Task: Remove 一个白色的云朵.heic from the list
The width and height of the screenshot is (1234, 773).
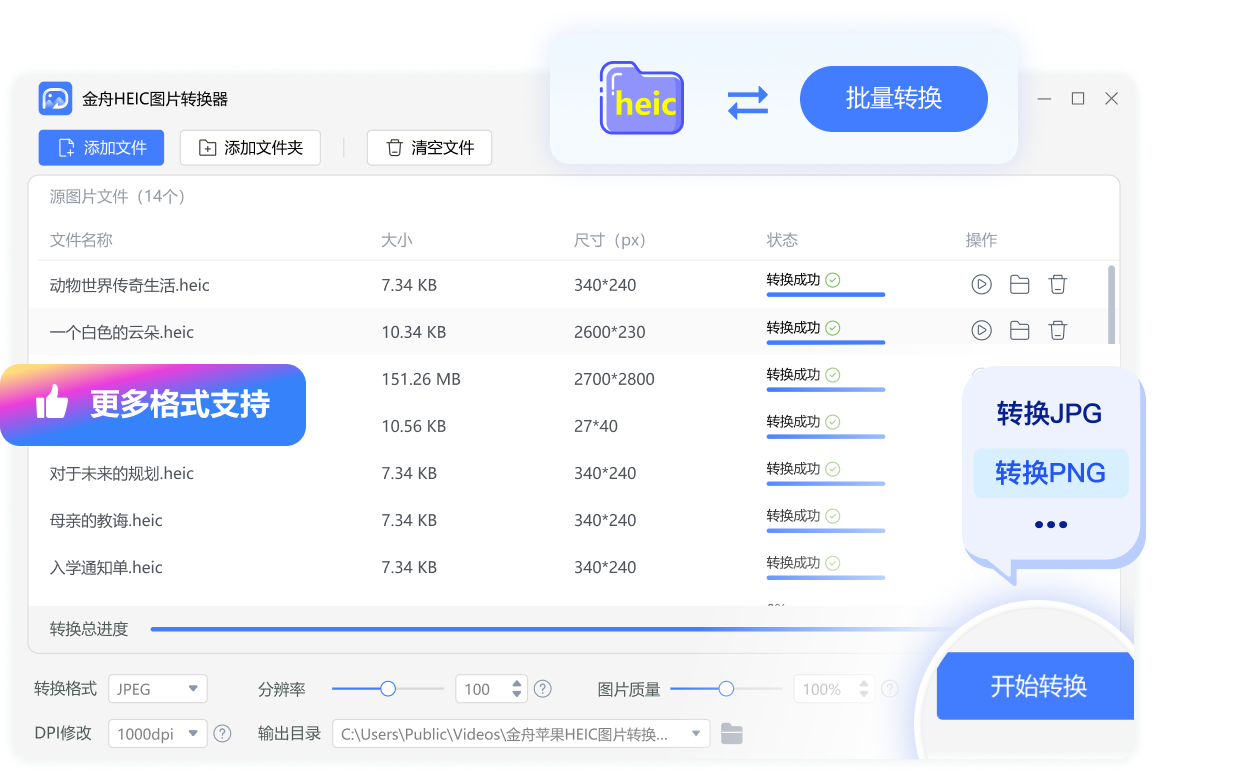Action: click(x=1057, y=331)
